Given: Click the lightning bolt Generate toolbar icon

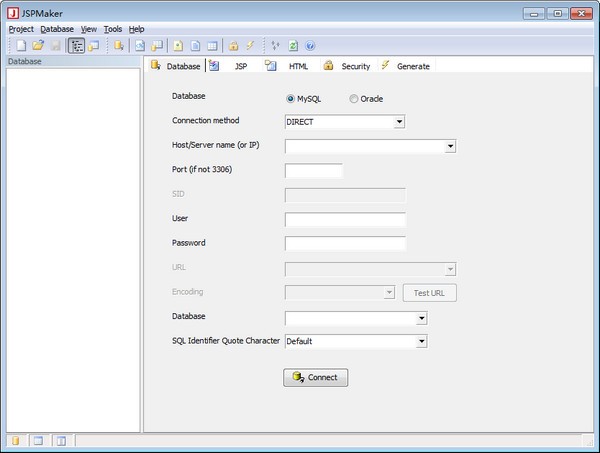Looking at the screenshot, I should 250,46.
